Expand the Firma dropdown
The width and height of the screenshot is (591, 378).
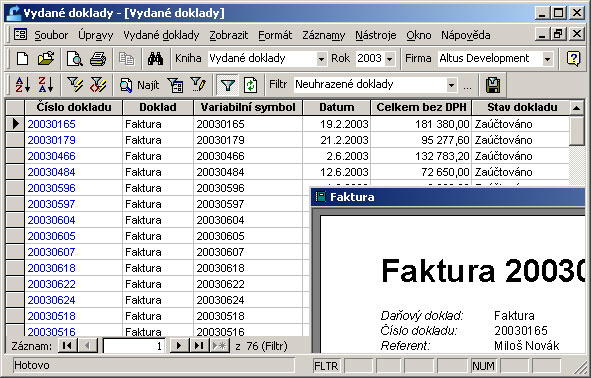click(547, 59)
